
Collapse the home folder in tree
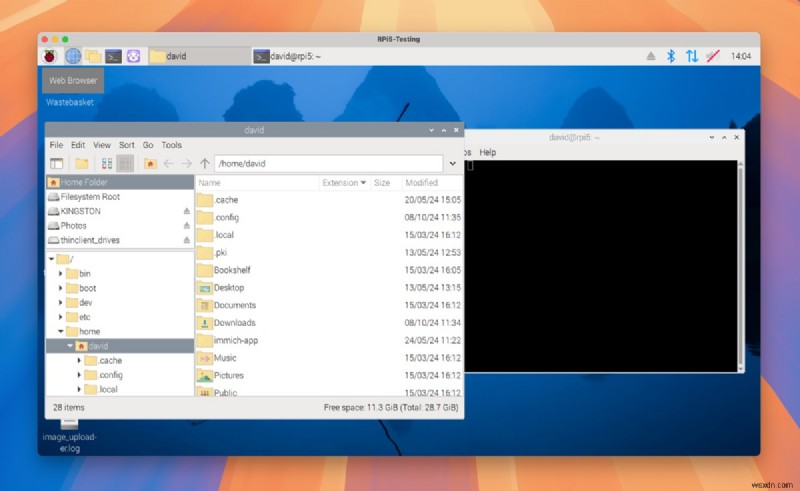pos(61,331)
